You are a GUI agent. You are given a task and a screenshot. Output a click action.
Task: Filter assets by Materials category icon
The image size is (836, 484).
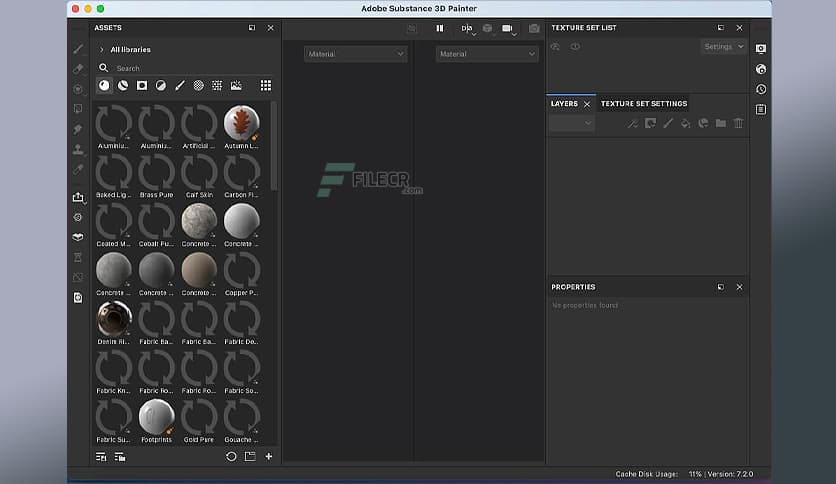(x=104, y=85)
